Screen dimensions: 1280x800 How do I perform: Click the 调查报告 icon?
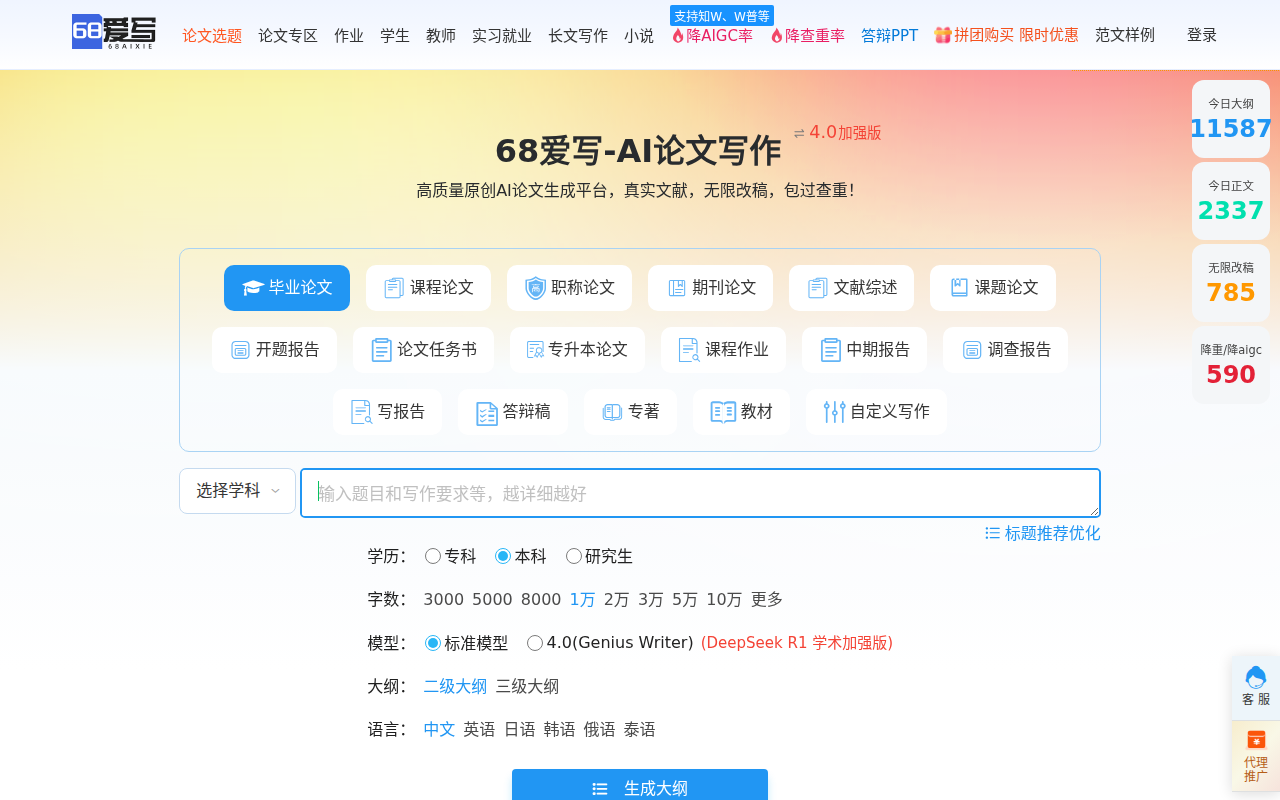coord(972,350)
